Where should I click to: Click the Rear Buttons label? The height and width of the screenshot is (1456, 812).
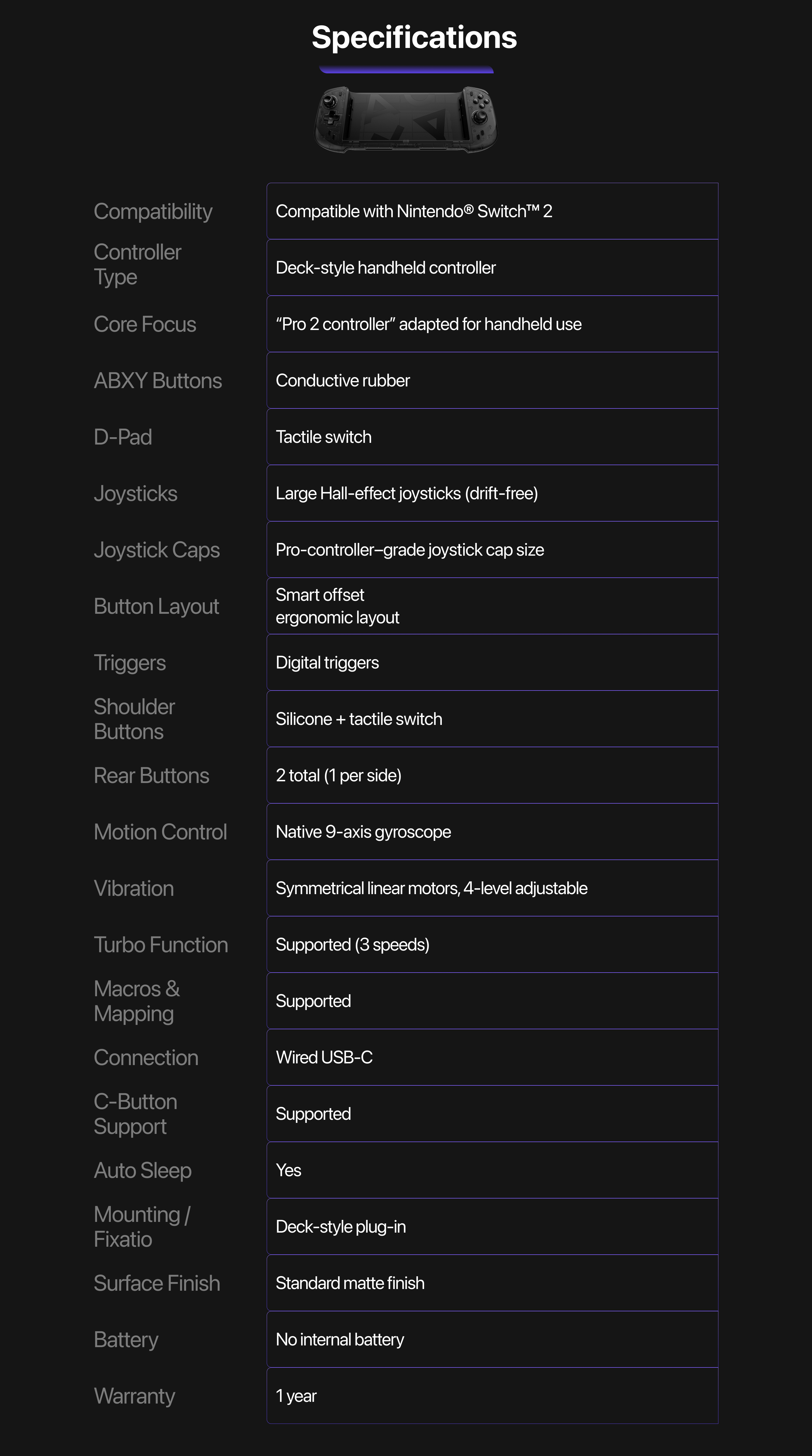point(151,775)
